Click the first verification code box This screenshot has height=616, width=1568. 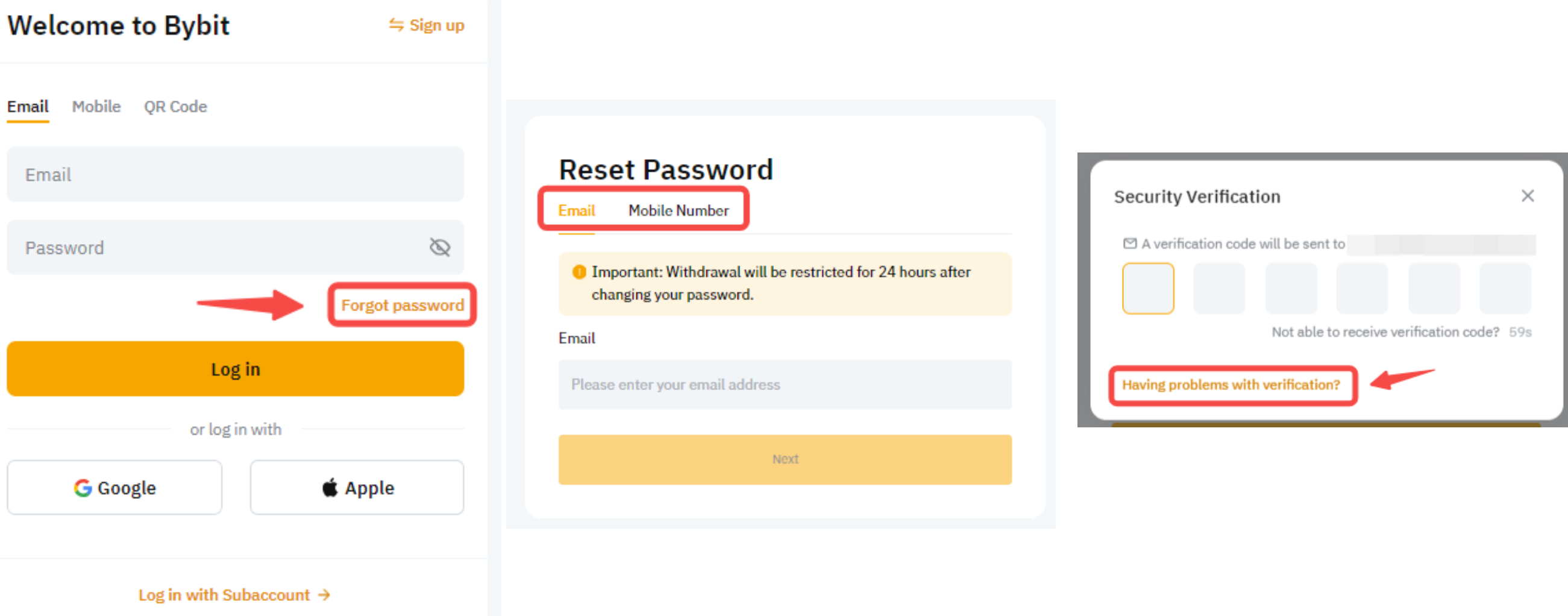tap(1148, 289)
